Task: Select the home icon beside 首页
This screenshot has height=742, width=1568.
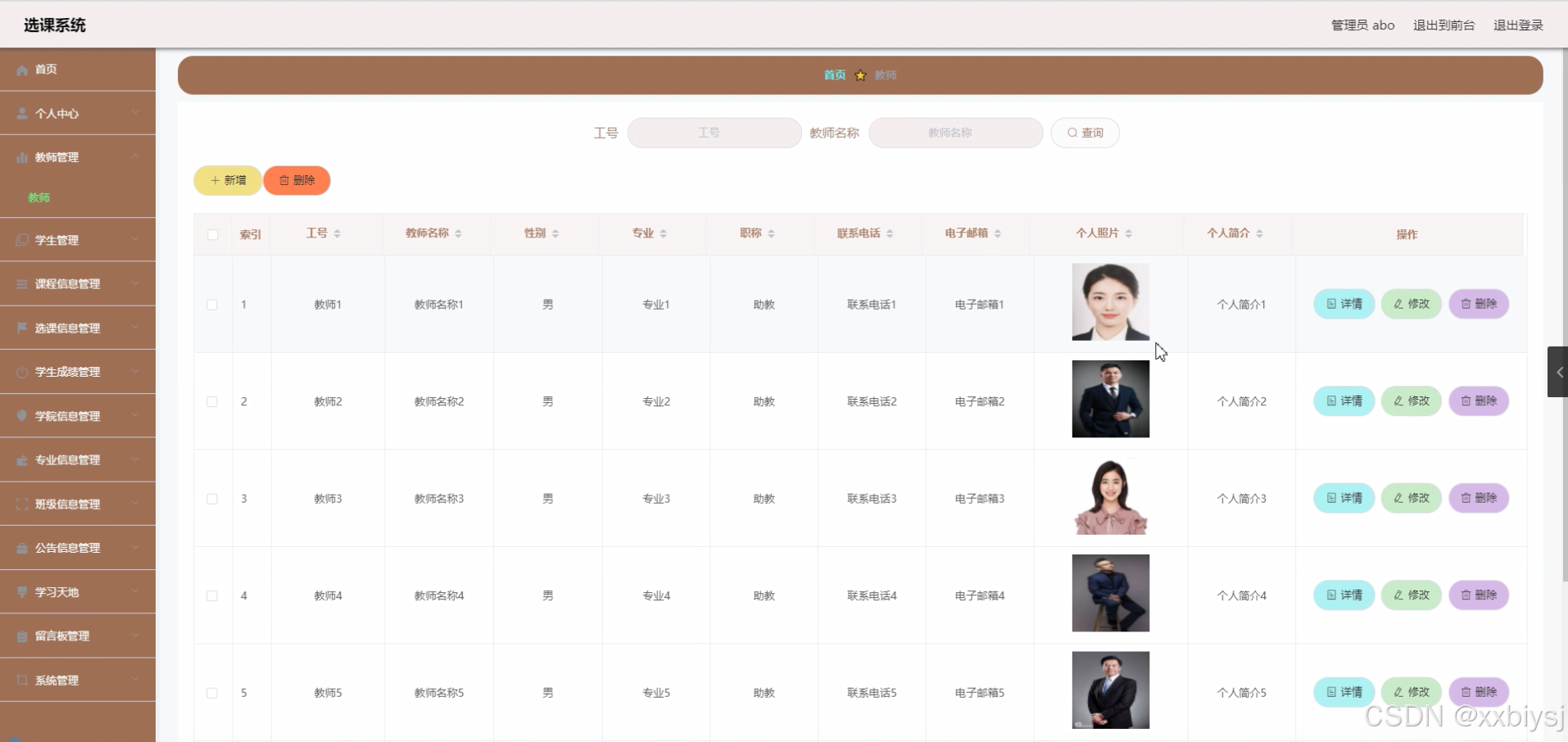Action: pyautogui.click(x=20, y=70)
